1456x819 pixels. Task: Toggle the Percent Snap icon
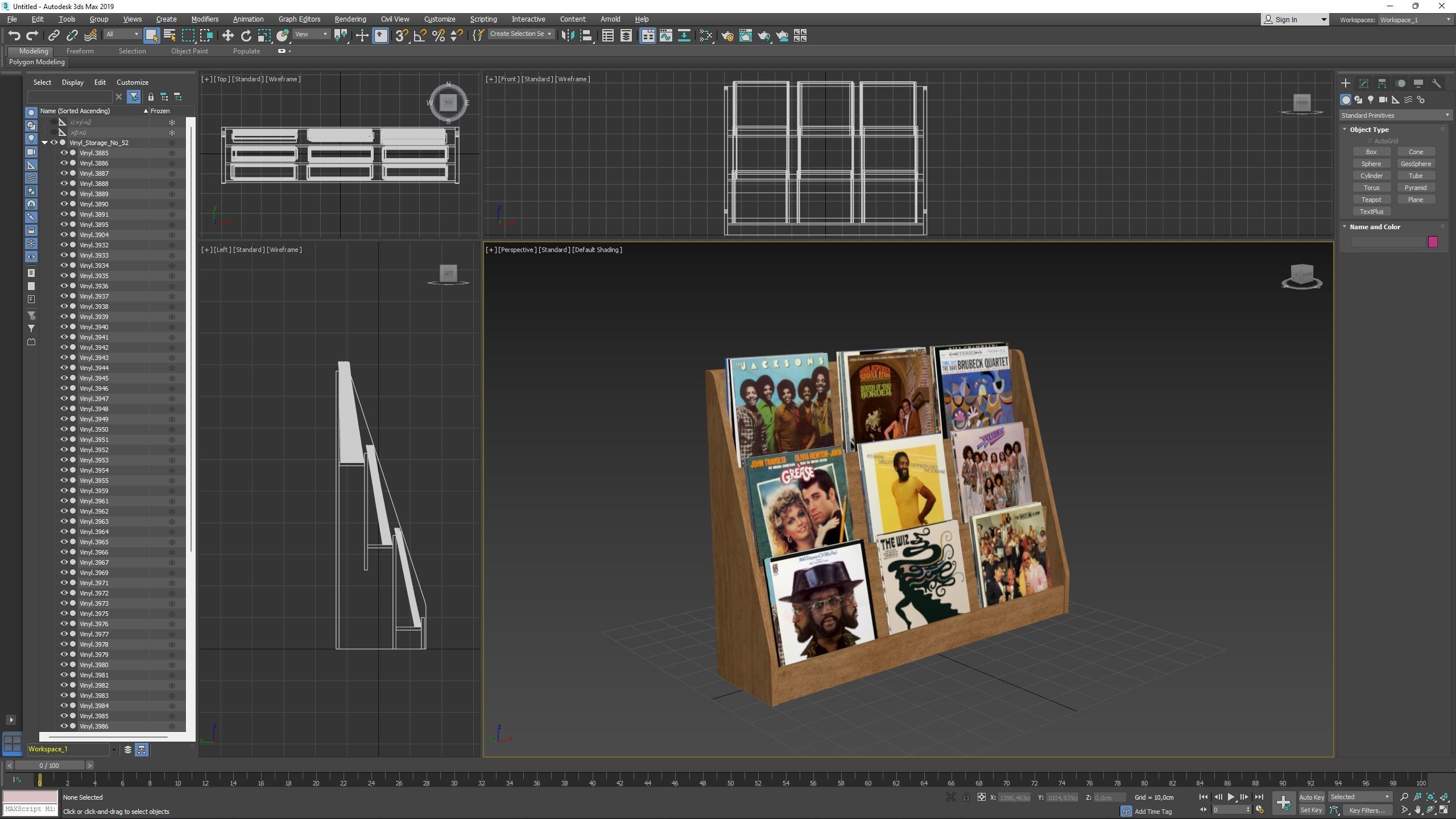coord(438,36)
